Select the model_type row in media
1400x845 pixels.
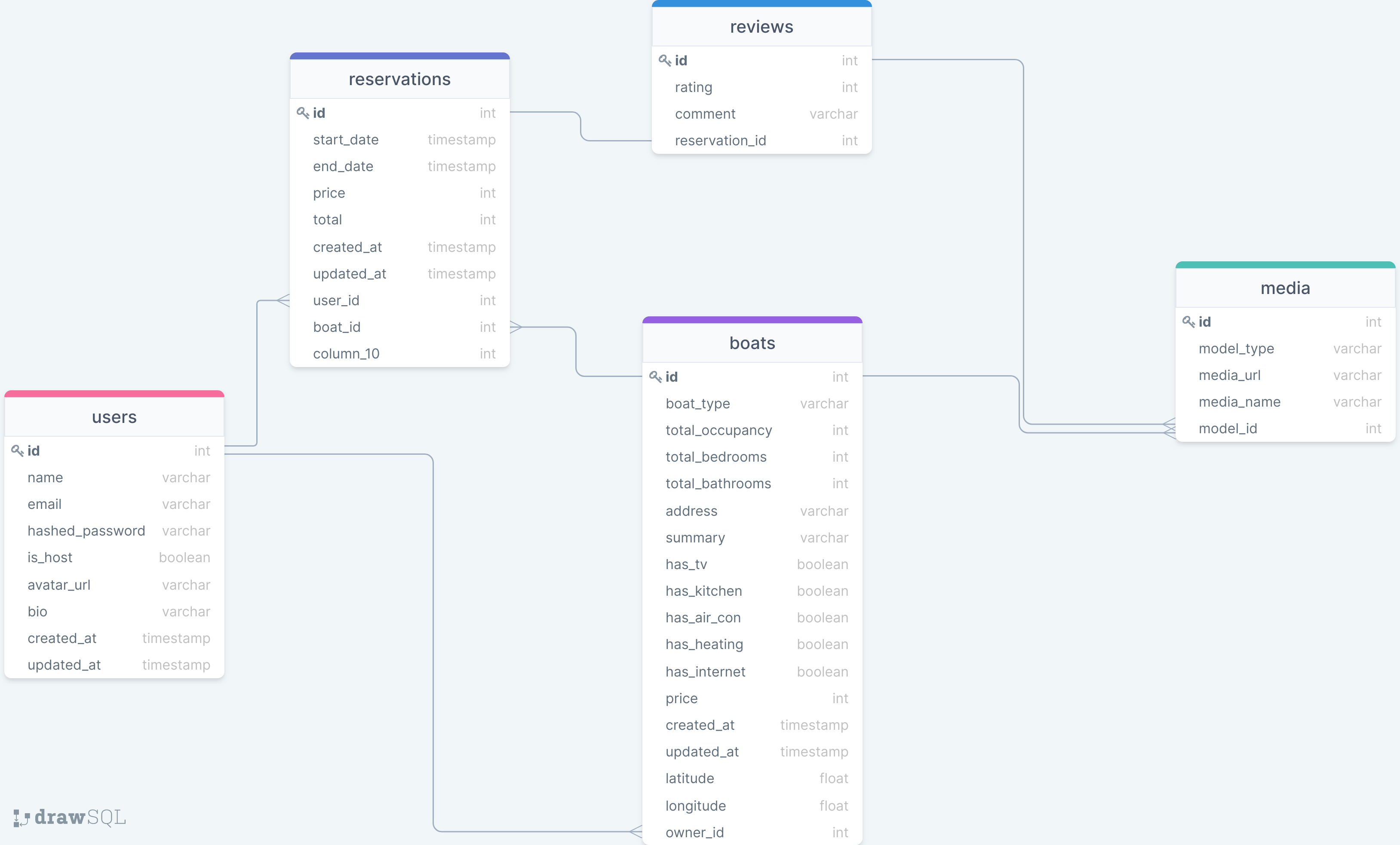point(1236,349)
